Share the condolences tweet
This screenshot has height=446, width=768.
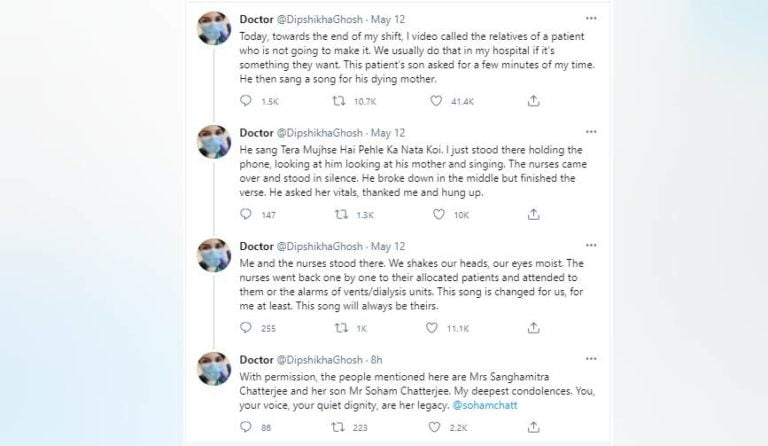pyautogui.click(x=533, y=427)
